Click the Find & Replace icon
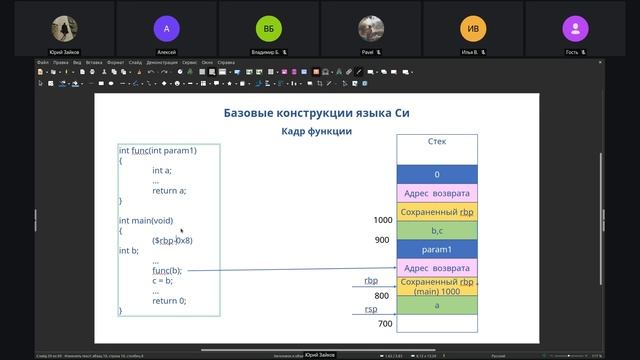The image size is (640, 360). point(180,72)
